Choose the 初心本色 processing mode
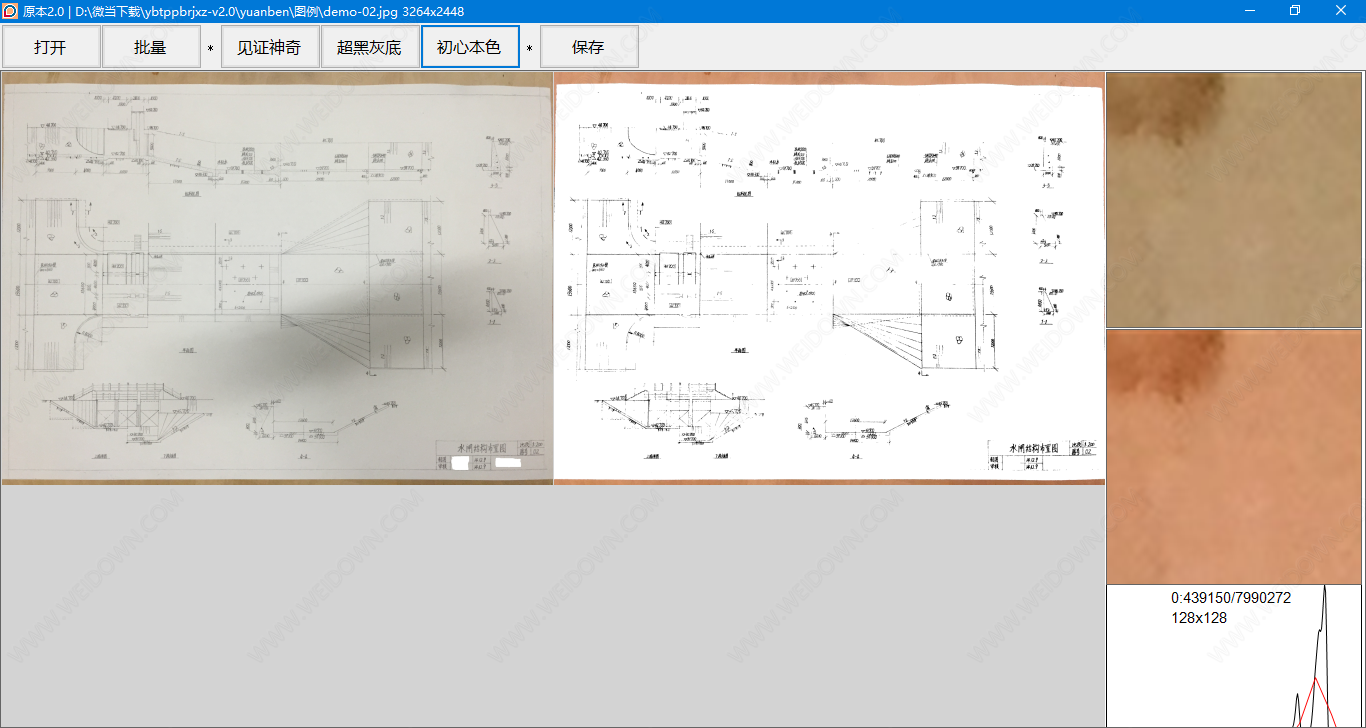The image size is (1366, 728). click(470, 47)
